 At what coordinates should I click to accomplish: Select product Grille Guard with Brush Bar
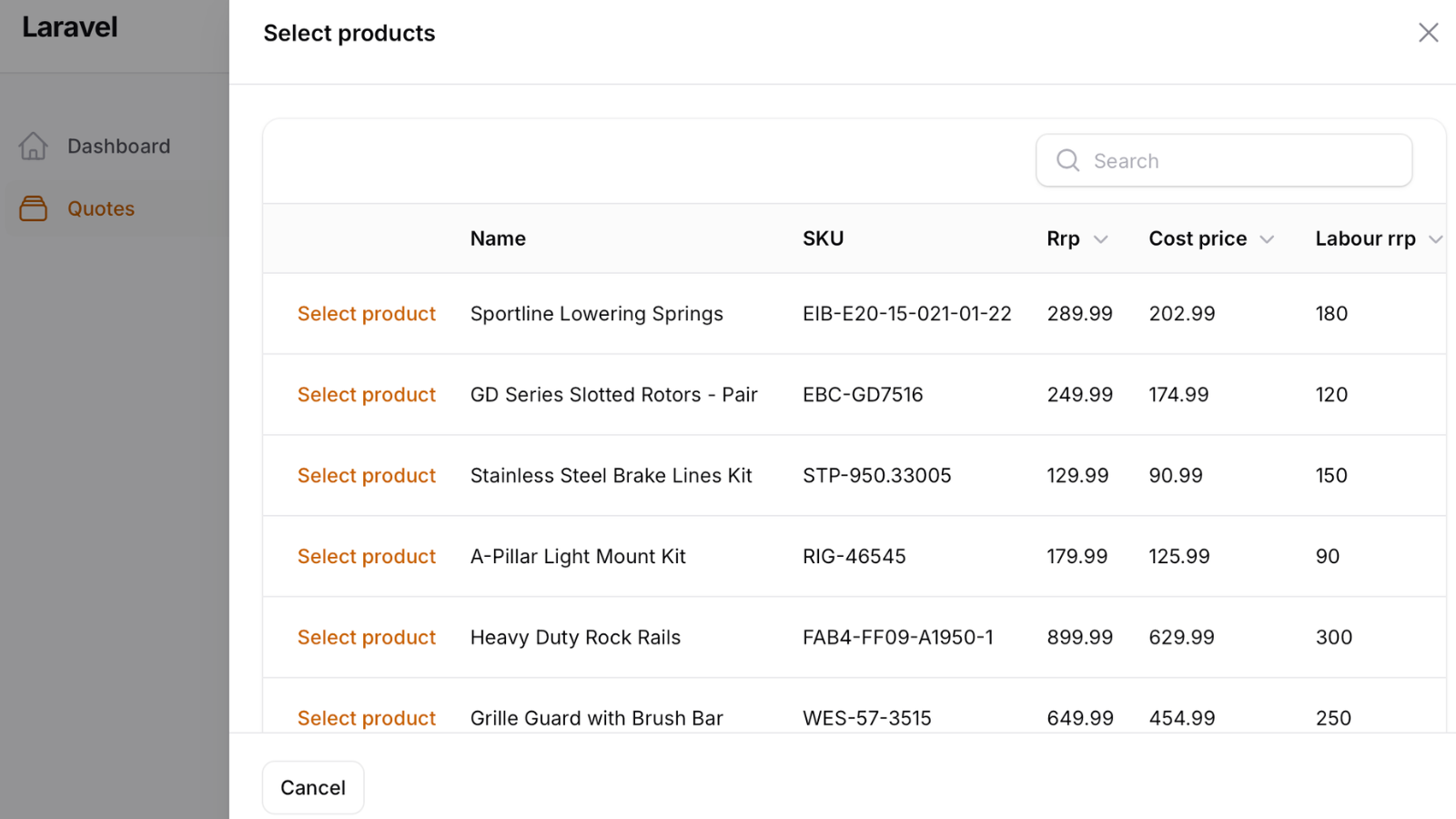[x=367, y=718]
